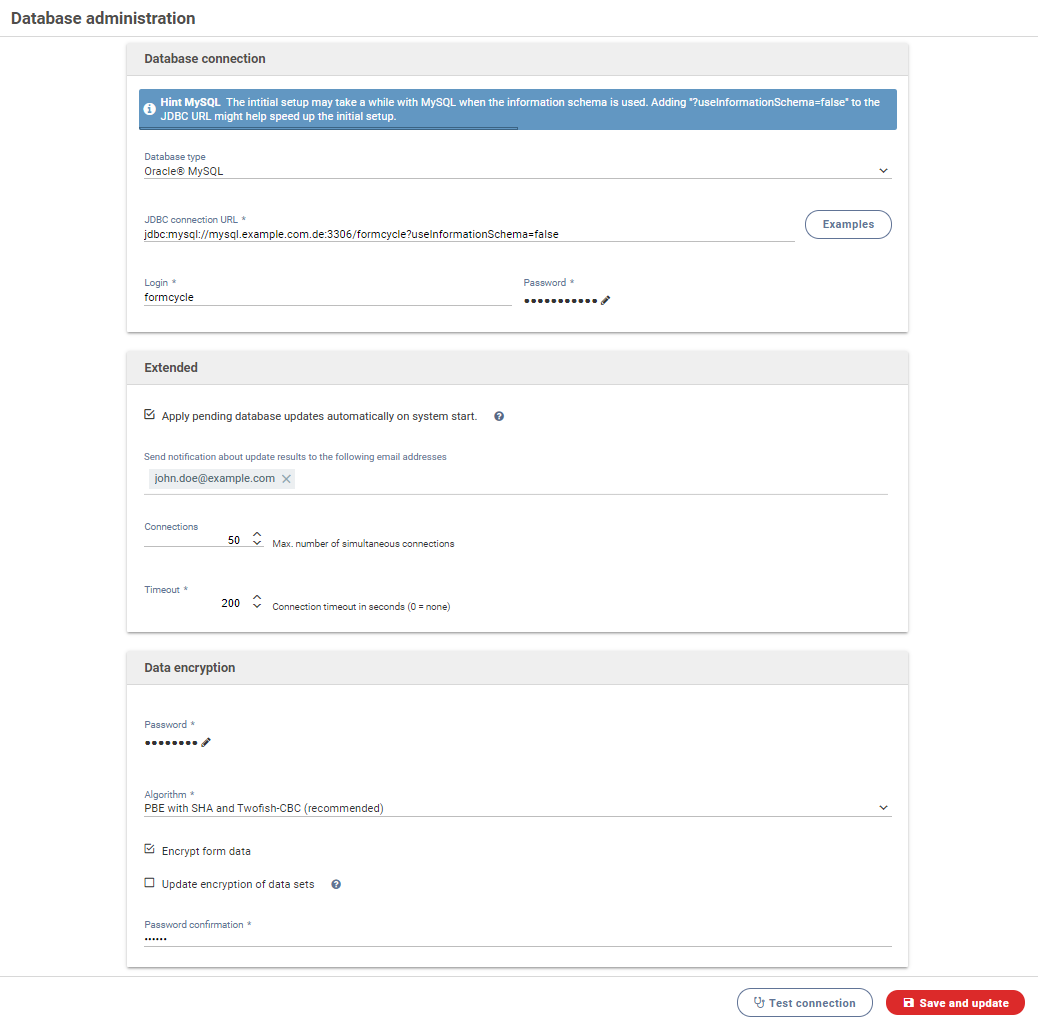Click the Test connection button
1038x1035 pixels.
click(x=805, y=1003)
